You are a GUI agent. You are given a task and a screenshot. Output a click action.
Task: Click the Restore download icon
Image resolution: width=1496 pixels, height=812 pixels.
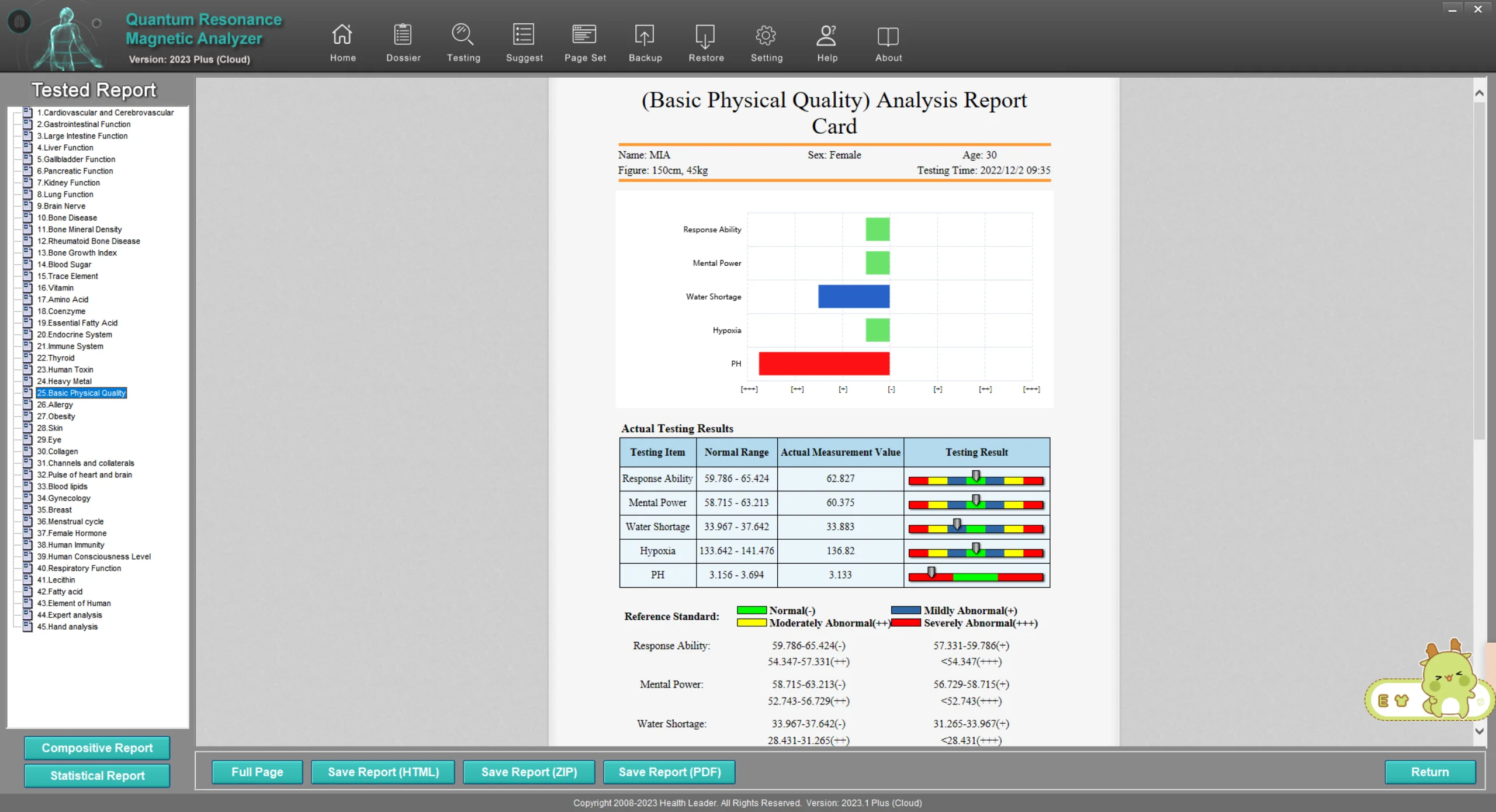point(705,36)
